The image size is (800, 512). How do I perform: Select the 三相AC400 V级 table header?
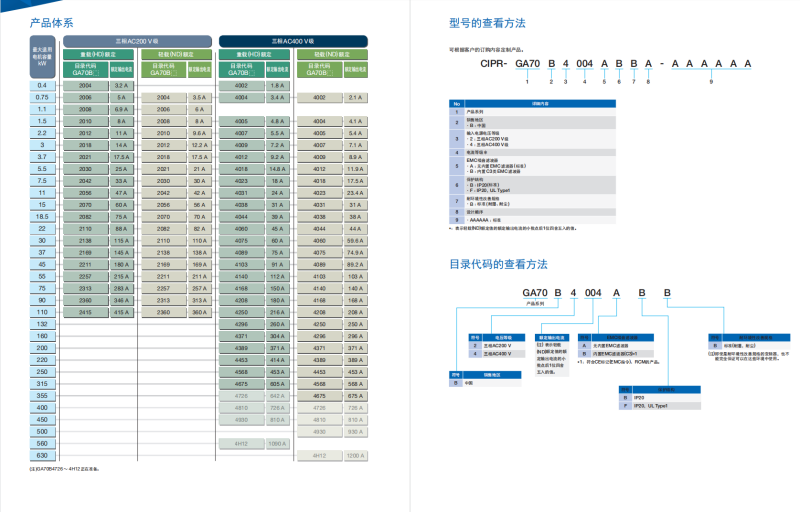point(293,41)
